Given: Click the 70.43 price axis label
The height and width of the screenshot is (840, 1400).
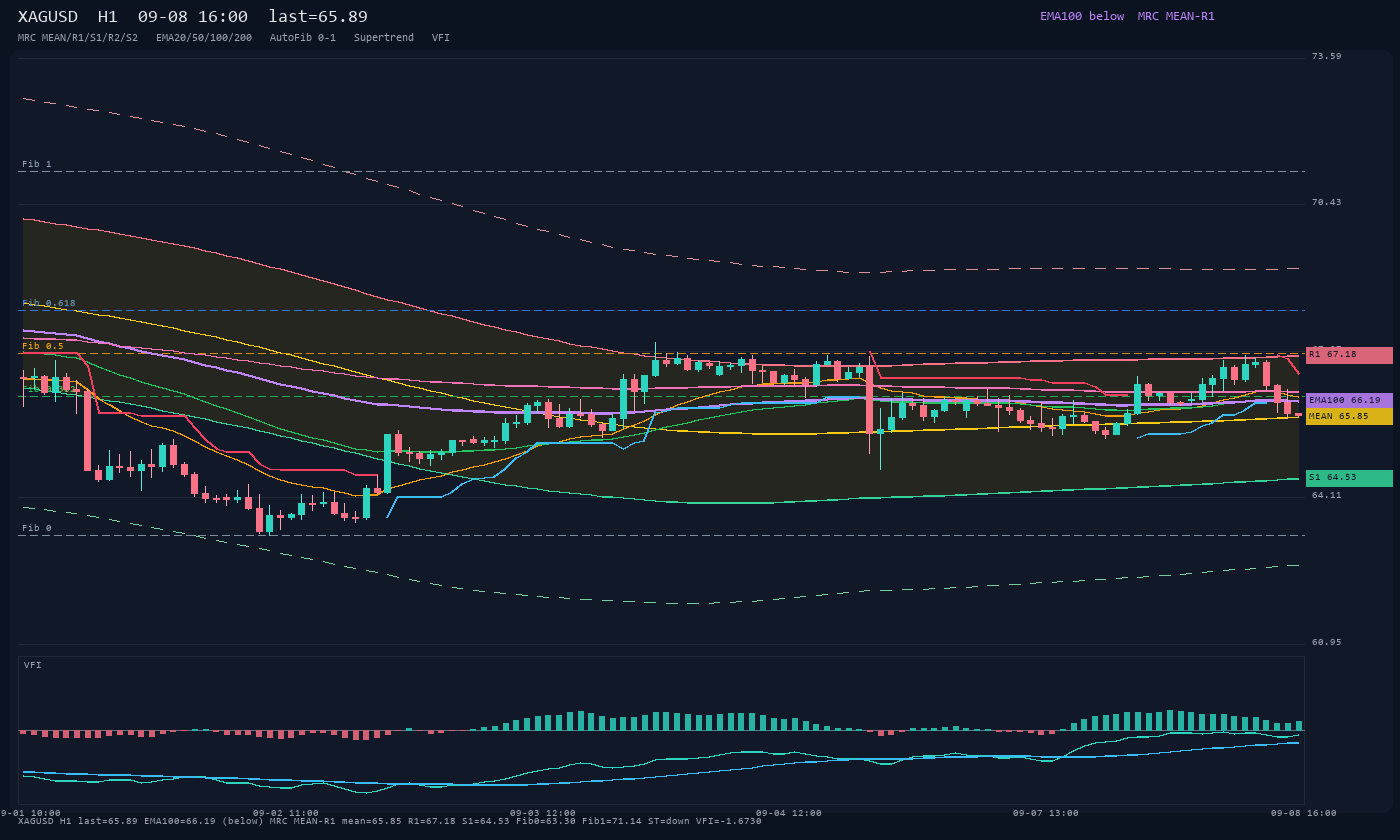Looking at the screenshot, I should coord(1327,202).
